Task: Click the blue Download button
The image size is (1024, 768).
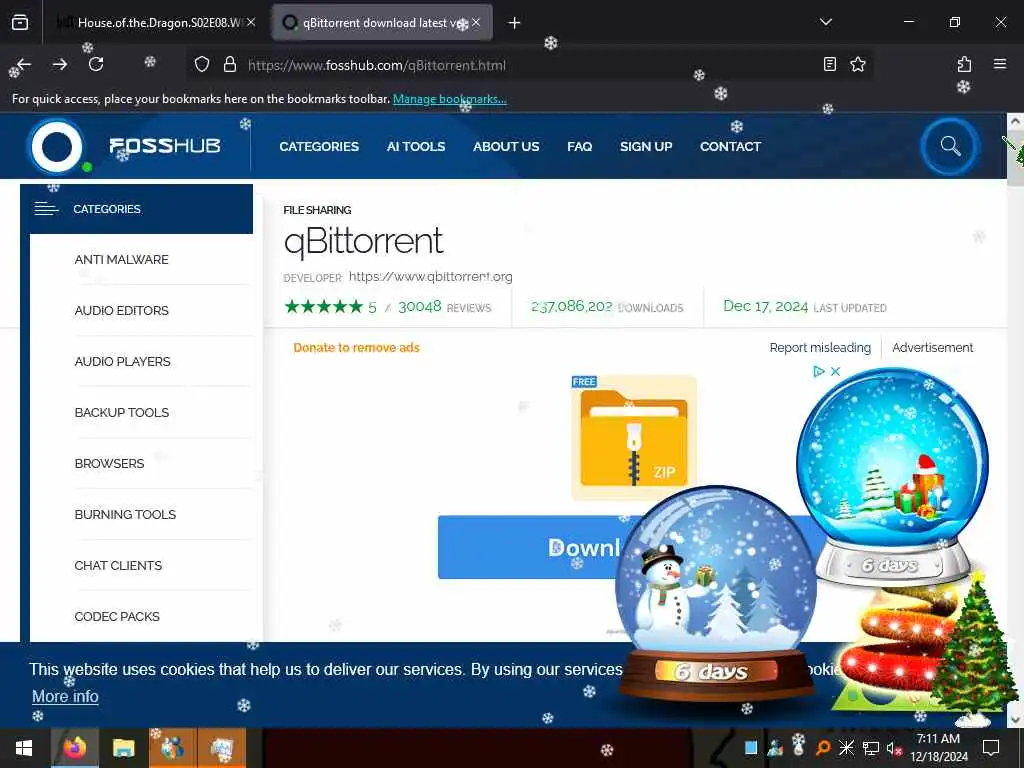Action: pos(529,547)
